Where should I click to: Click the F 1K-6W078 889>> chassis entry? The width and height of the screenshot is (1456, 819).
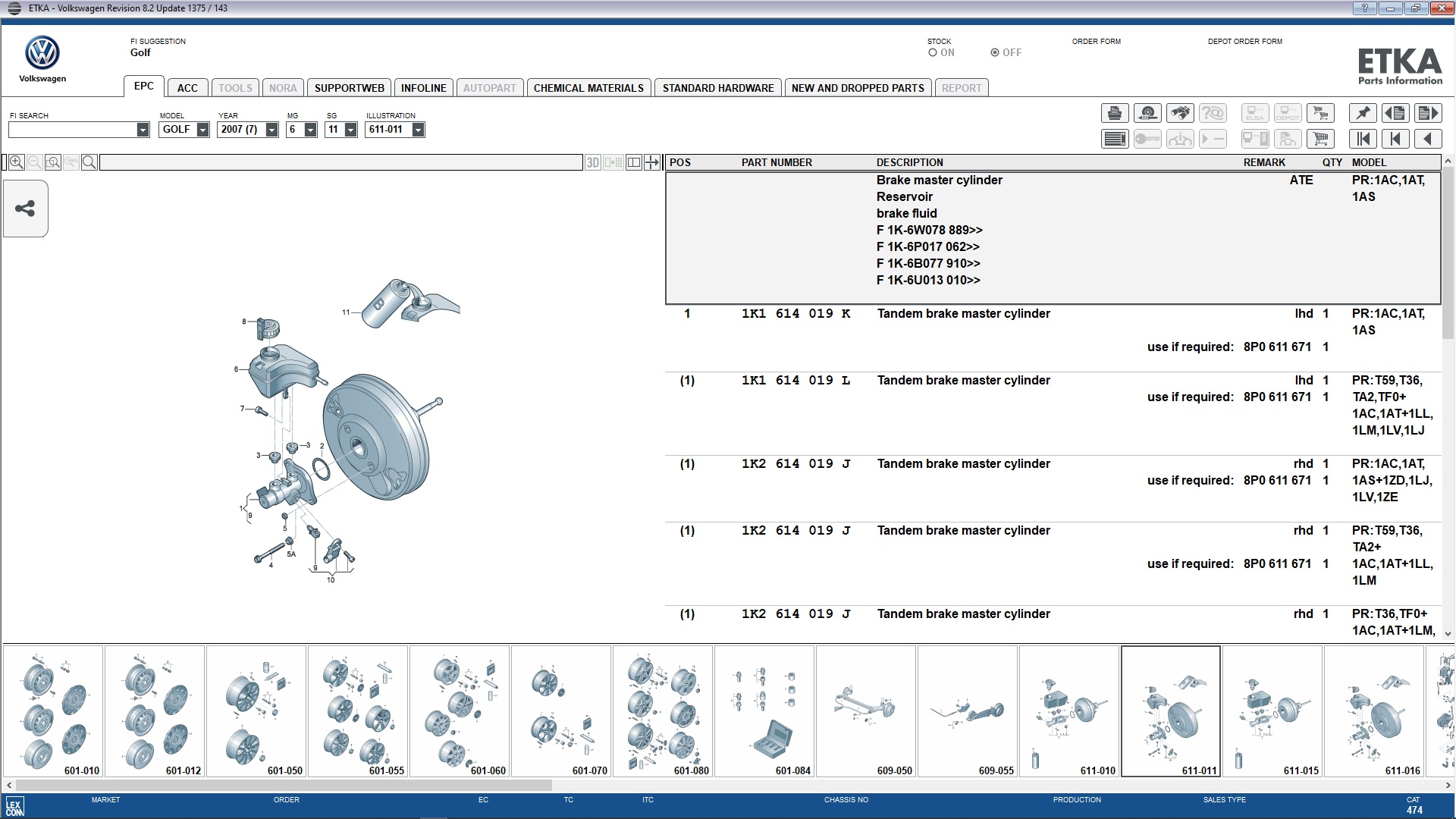(x=930, y=230)
